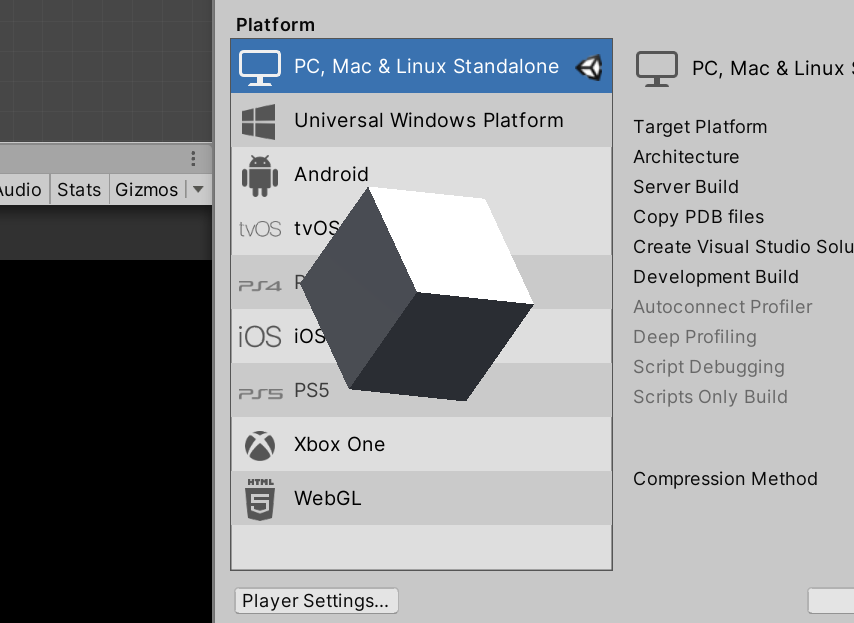
Task: Click the Architecture label
Action: [686, 157]
